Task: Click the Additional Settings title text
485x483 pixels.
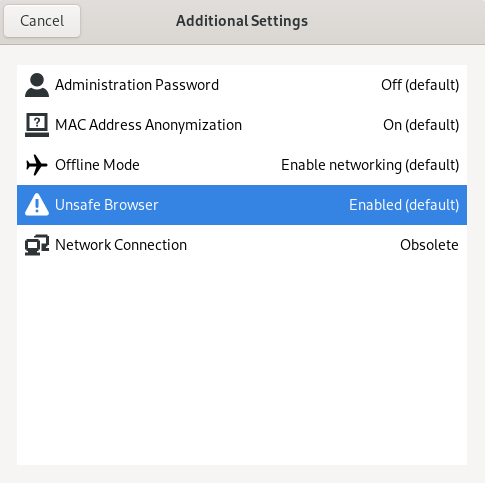Action: pyautogui.click(x=242, y=21)
